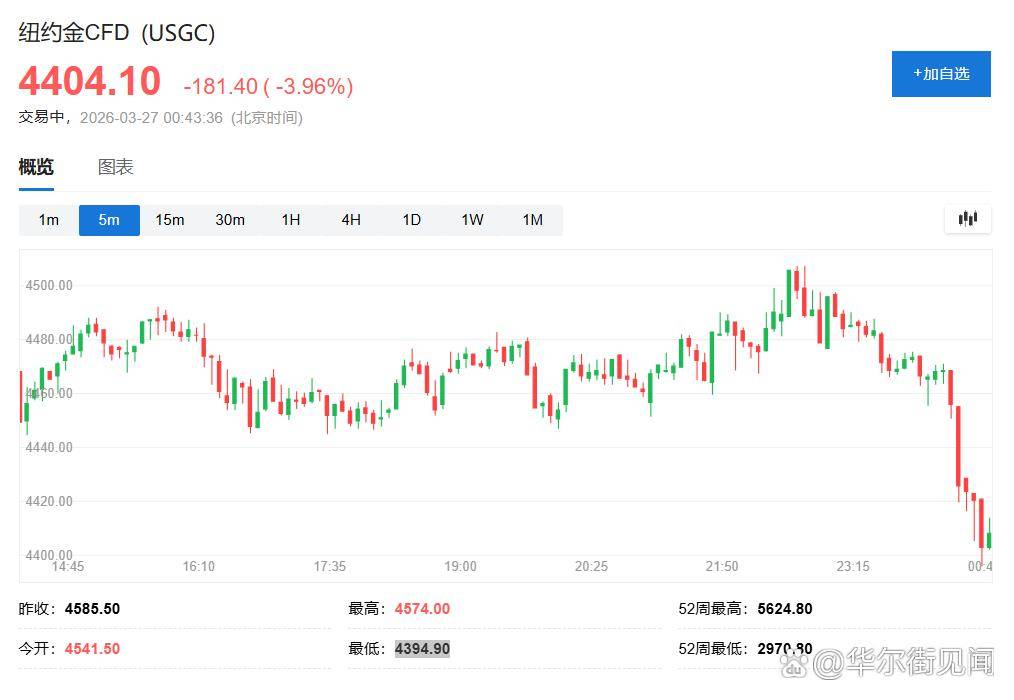
Task: Switch chart to 15m interval
Action: point(169,220)
